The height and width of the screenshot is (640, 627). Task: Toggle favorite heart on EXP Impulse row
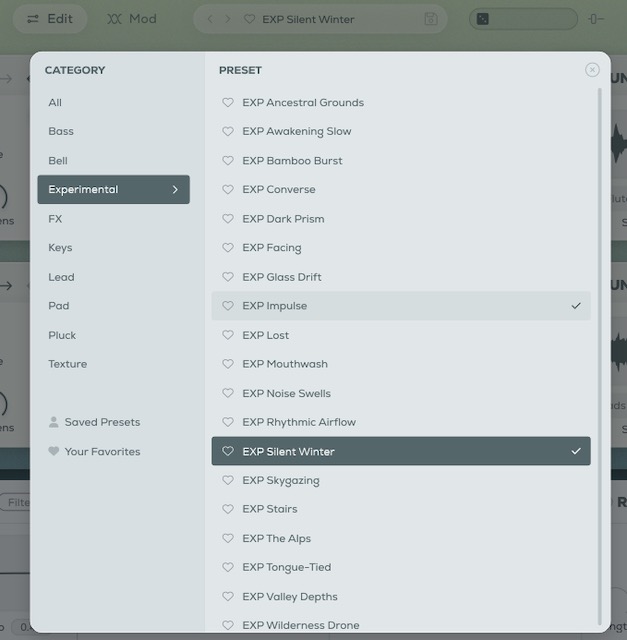point(228,306)
